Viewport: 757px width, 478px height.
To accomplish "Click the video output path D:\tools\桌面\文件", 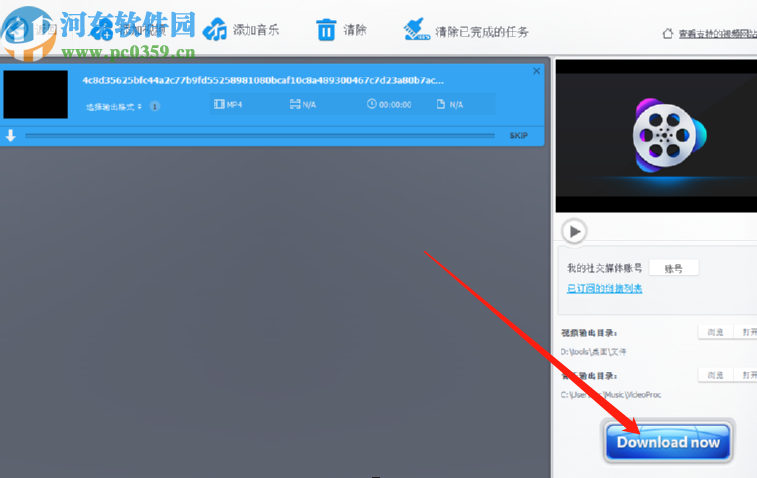I will pos(593,352).
